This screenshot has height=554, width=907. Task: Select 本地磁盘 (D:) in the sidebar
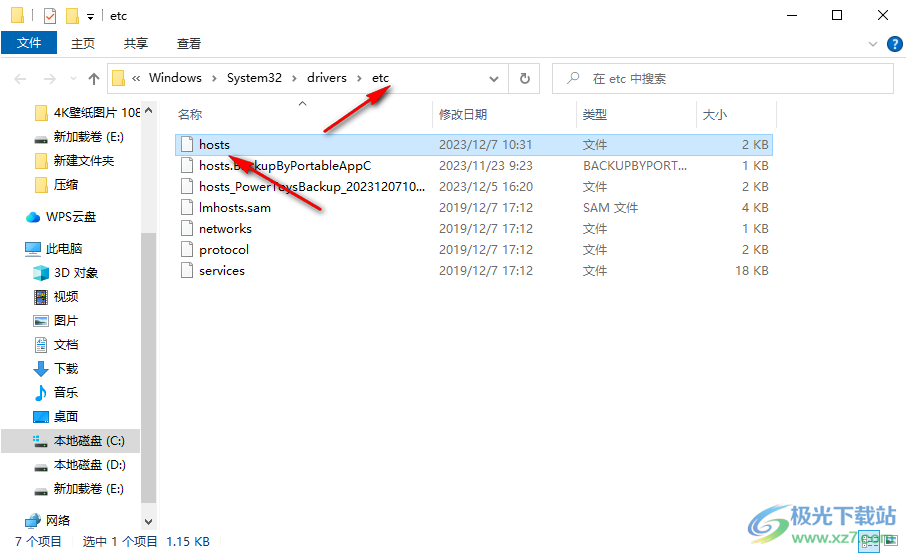(x=79, y=465)
